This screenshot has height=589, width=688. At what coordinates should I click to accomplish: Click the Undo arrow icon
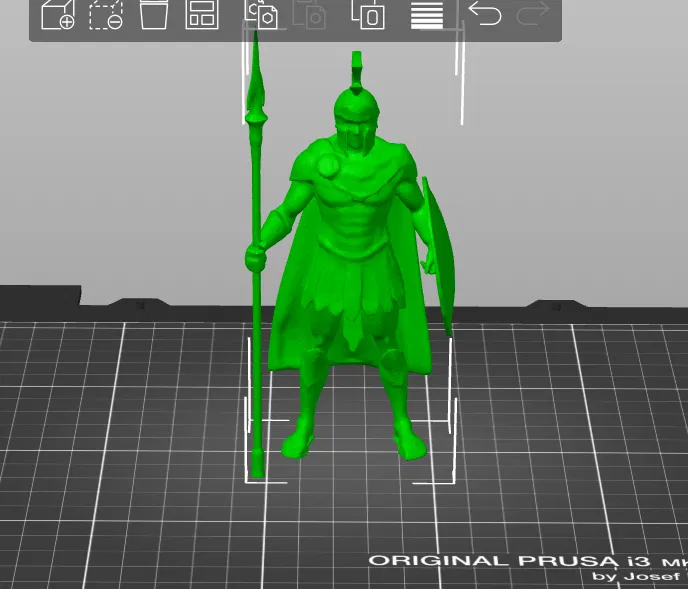click(x=485, y=13)
